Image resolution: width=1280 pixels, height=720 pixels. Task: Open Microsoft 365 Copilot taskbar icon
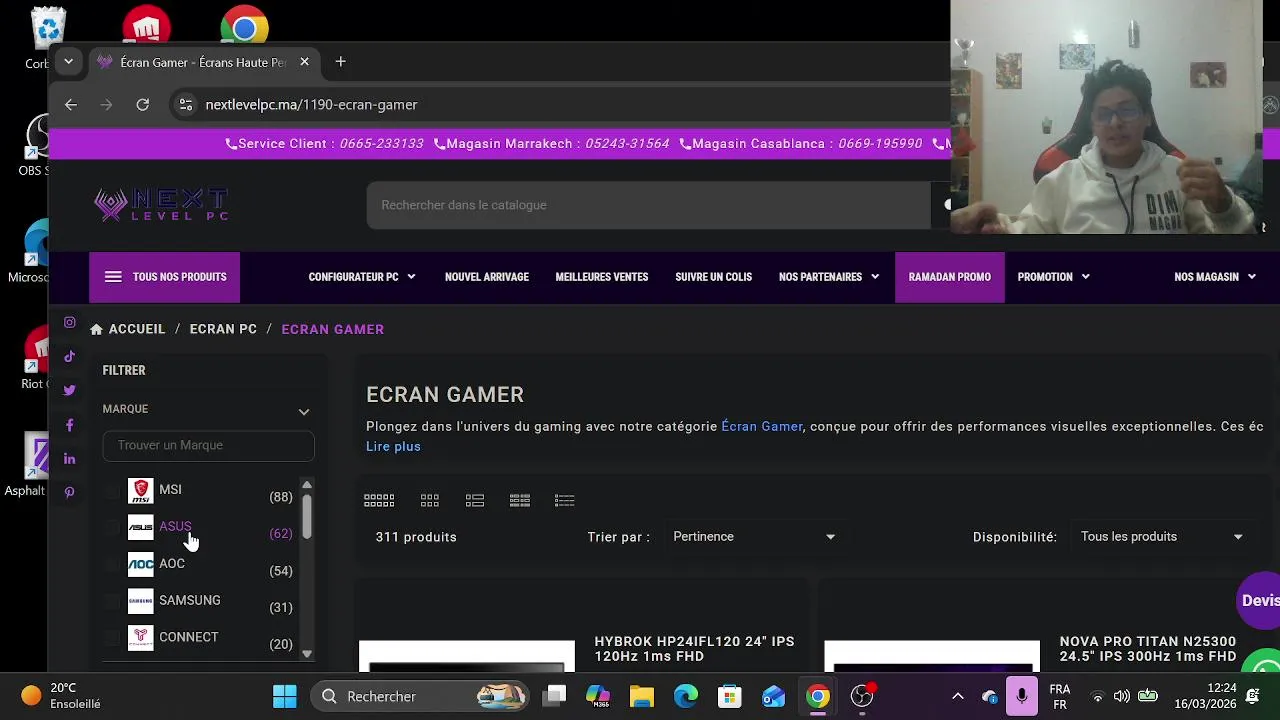(598, 696)
